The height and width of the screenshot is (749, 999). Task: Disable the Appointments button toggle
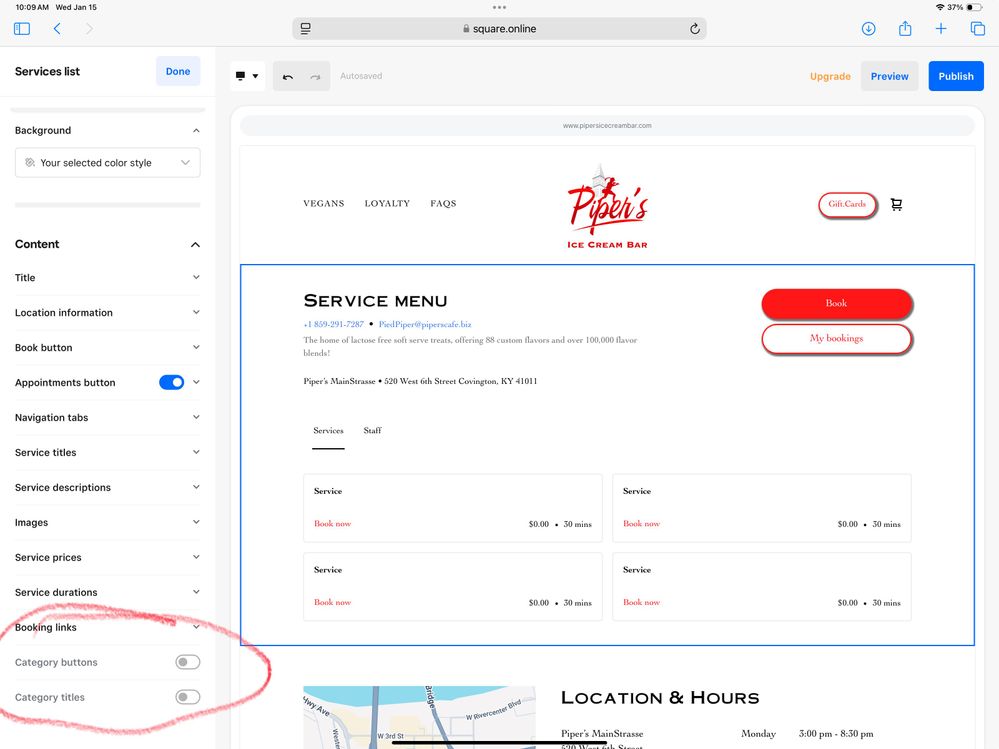click(171, 382)
